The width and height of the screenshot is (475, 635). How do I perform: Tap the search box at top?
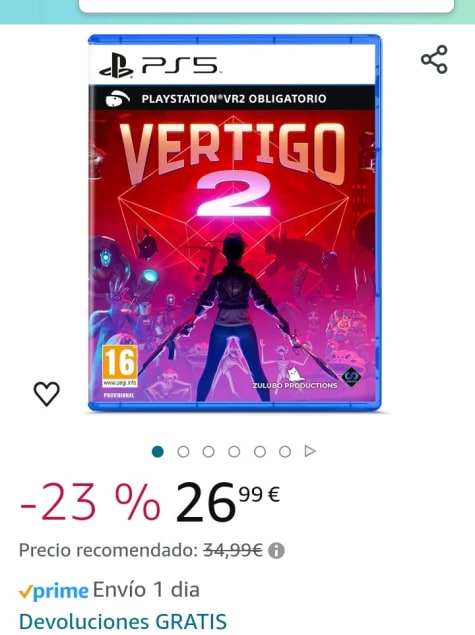266,6
